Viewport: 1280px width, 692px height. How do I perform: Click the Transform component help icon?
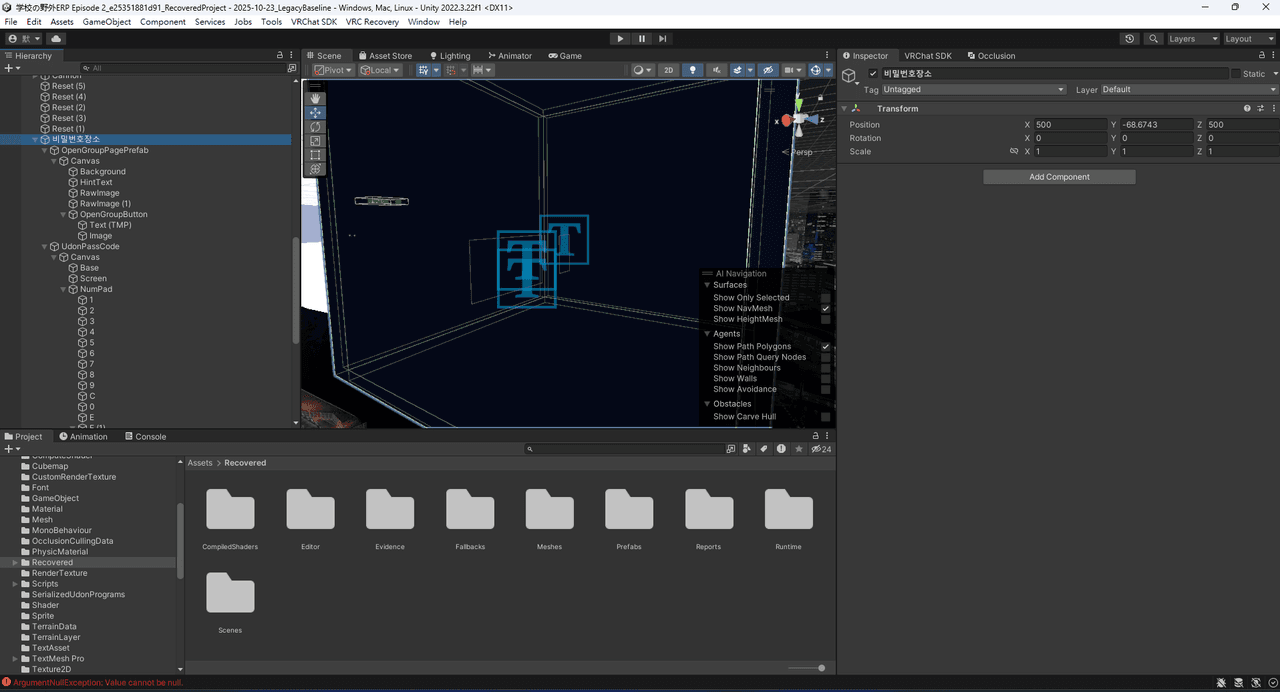tap(1247, 108)
